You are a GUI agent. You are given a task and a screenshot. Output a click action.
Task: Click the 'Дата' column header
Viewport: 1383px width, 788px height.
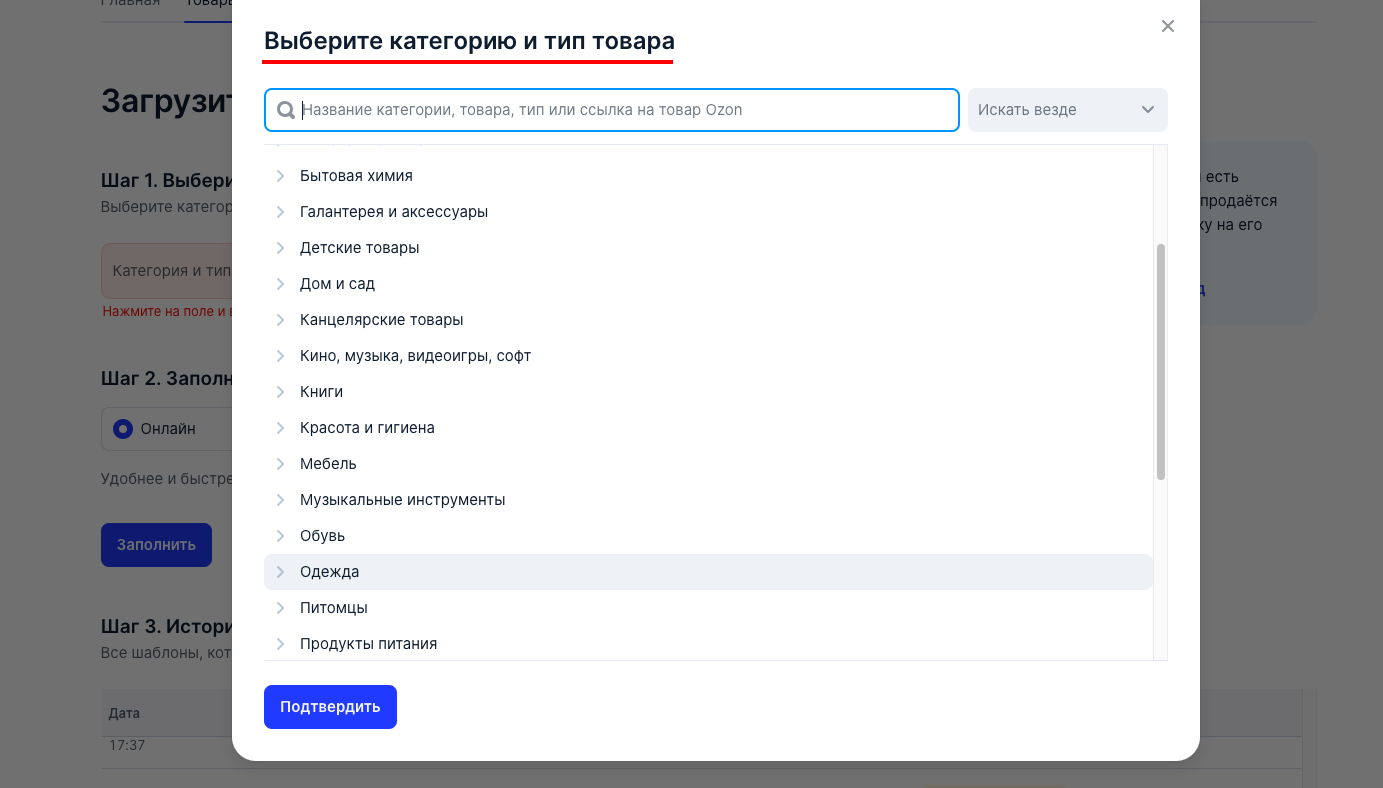[124, 714]
